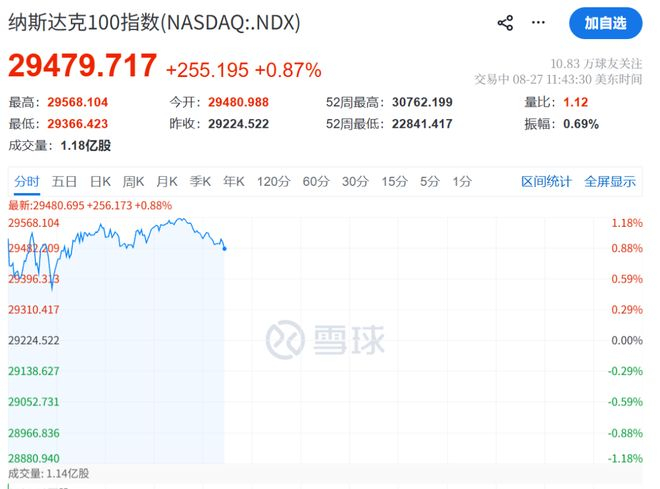The image size is (660, 489).
Task: Click the 全屏显示 link
Action: click(610, 181)
